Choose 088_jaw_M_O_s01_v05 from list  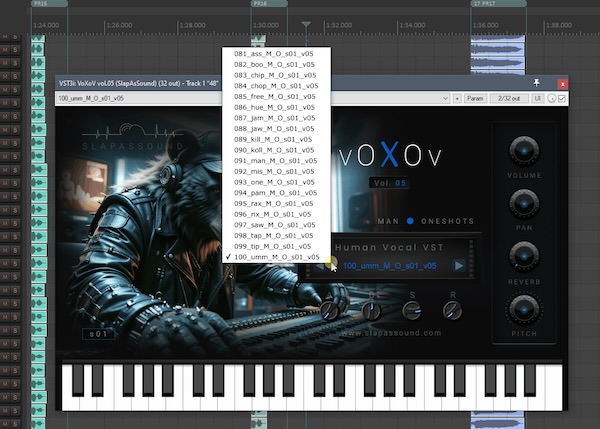(276, 129)
